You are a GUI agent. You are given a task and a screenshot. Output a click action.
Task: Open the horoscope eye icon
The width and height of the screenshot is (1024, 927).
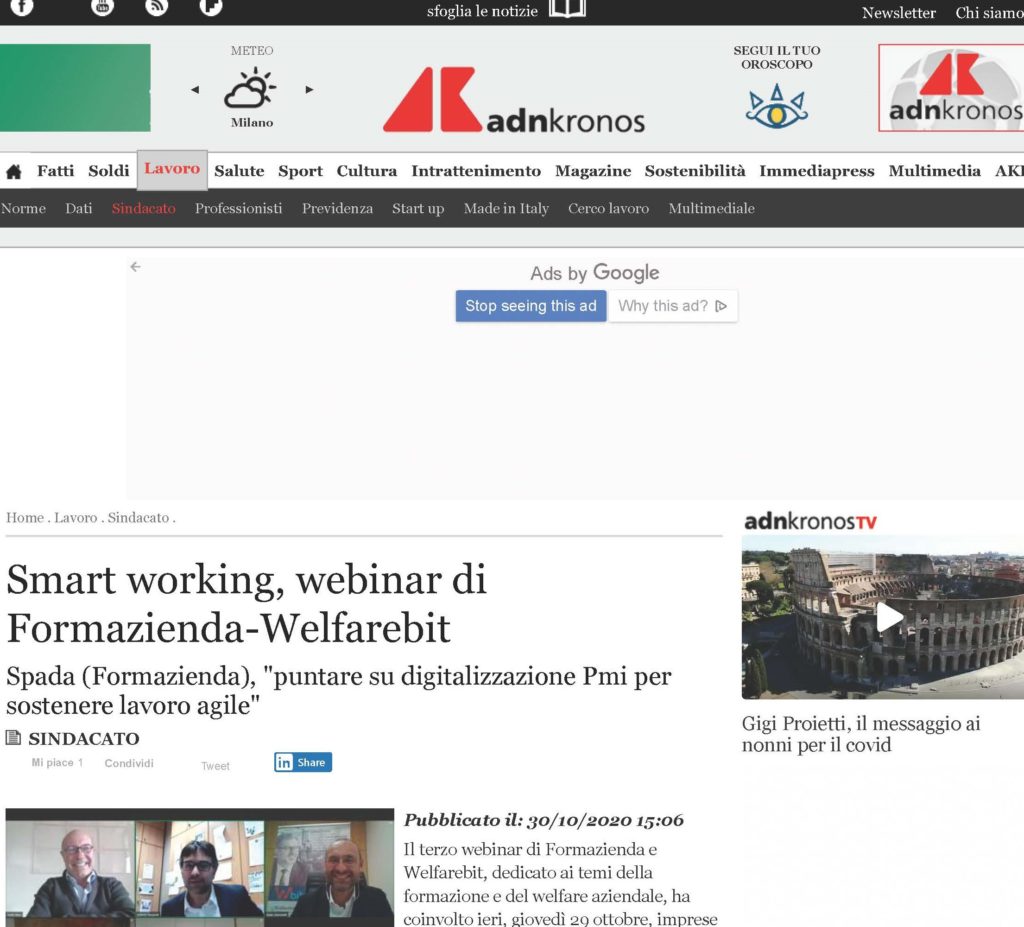tap(776, 106)
